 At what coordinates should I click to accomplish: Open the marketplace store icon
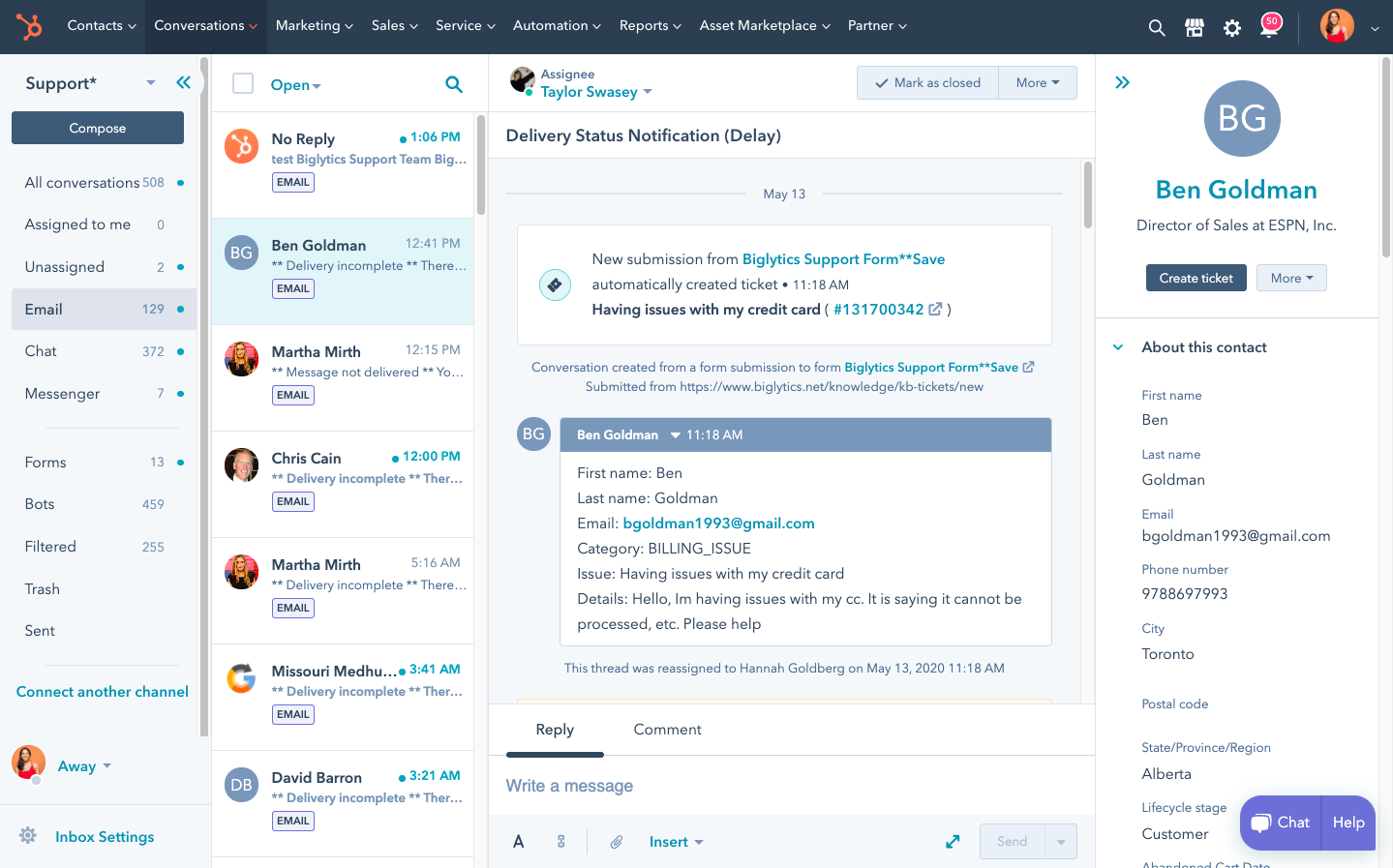[1195, 27]
